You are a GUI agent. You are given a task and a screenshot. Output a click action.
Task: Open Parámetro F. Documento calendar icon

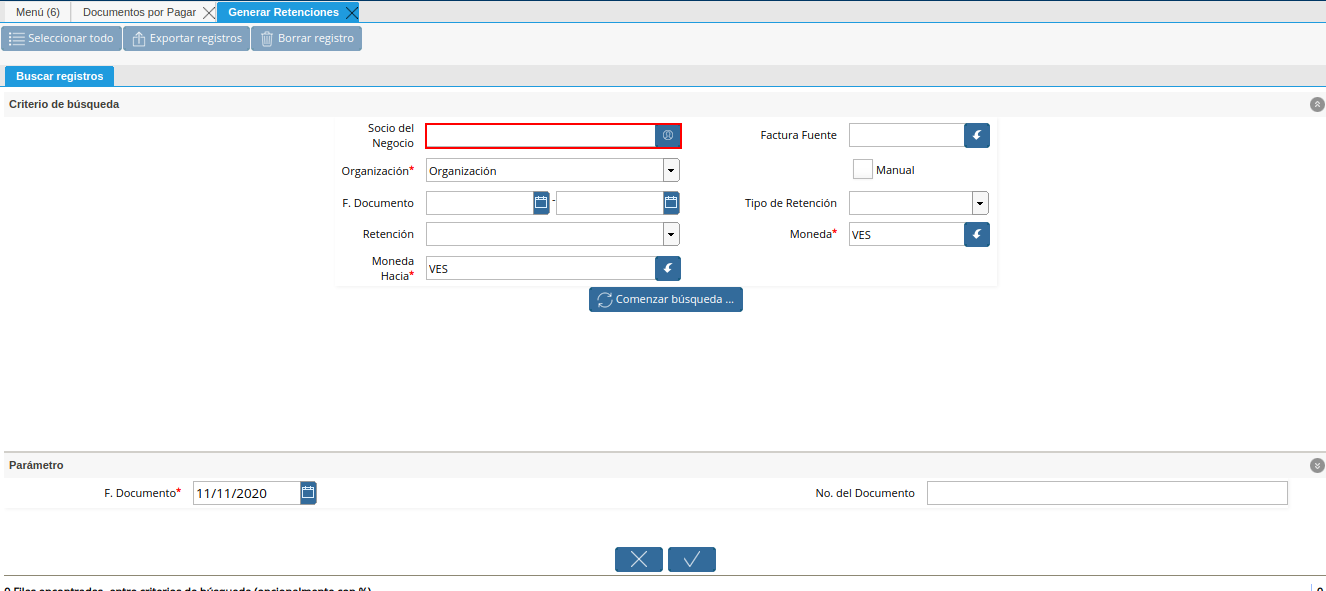tap(308, 492)
